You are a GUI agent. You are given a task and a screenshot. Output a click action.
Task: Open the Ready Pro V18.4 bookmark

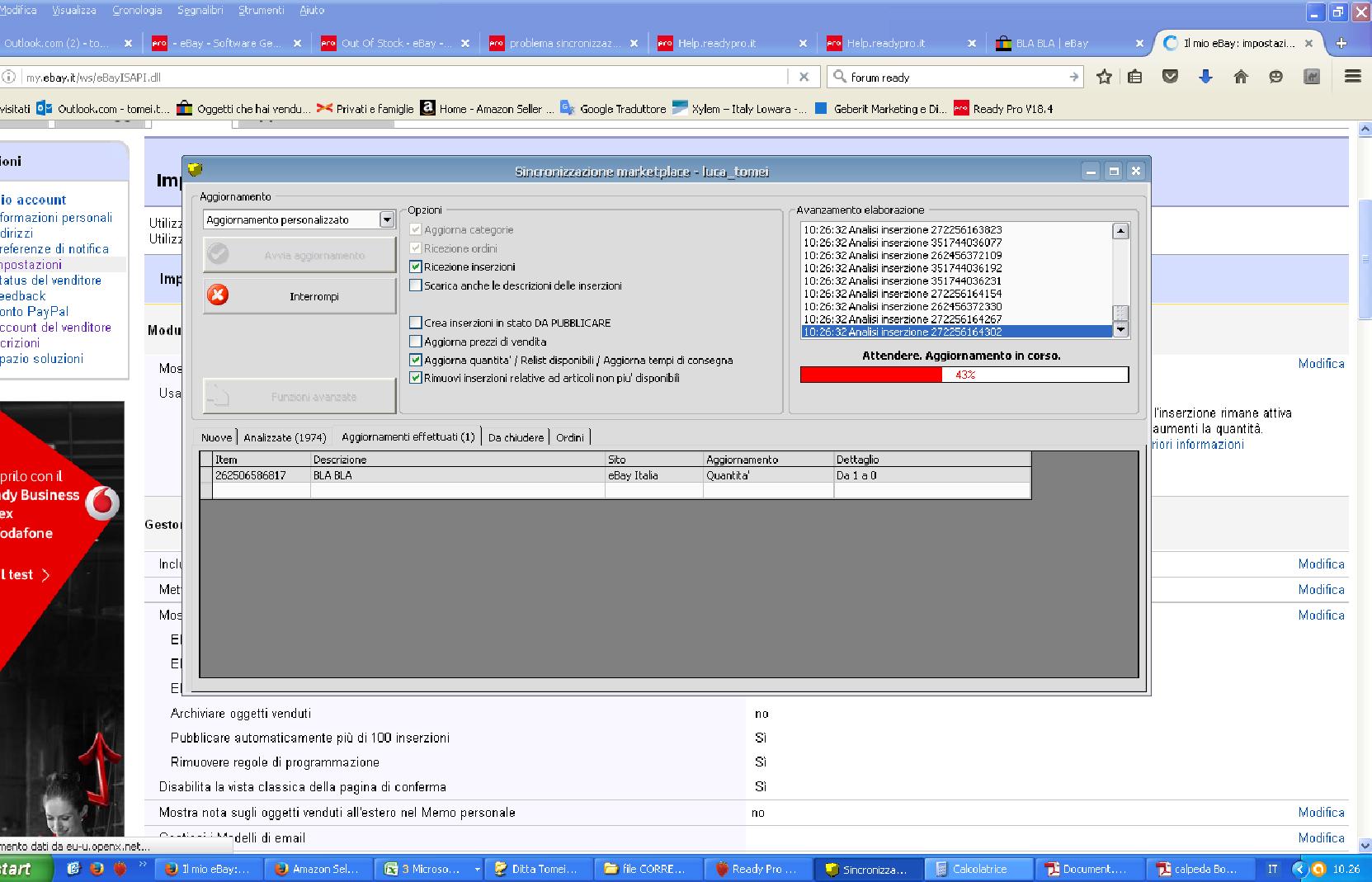point(1003,109)
